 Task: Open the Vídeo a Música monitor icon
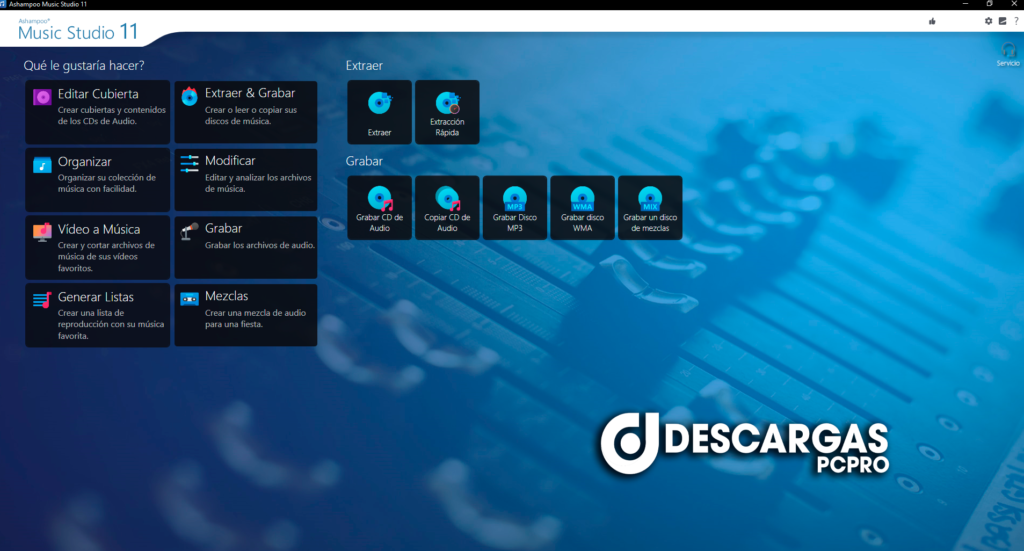pyautogui.click(x=42, y=232)
